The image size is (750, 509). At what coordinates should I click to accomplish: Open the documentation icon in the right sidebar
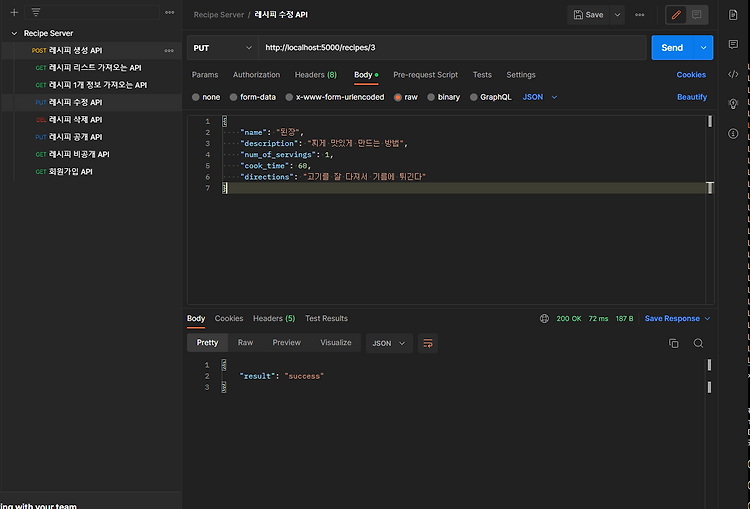pyautogui.click(x=733, y=15)
